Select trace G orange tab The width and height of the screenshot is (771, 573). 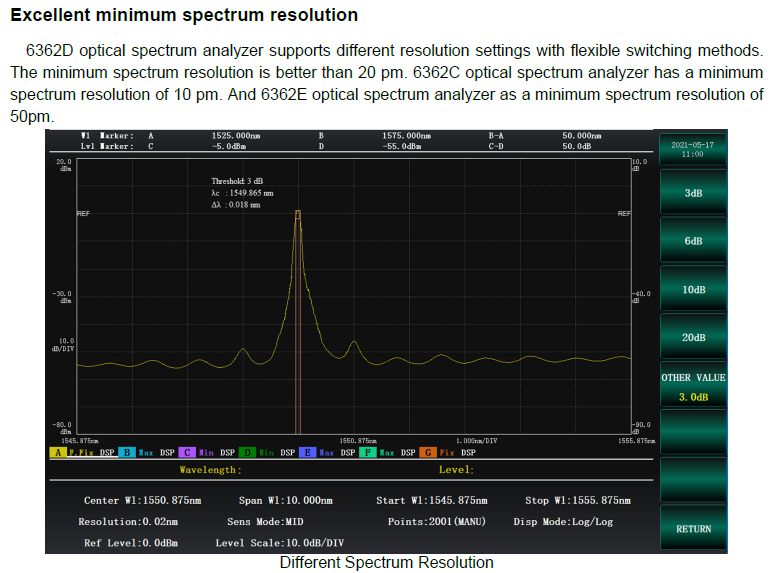[x=428, y=452]
